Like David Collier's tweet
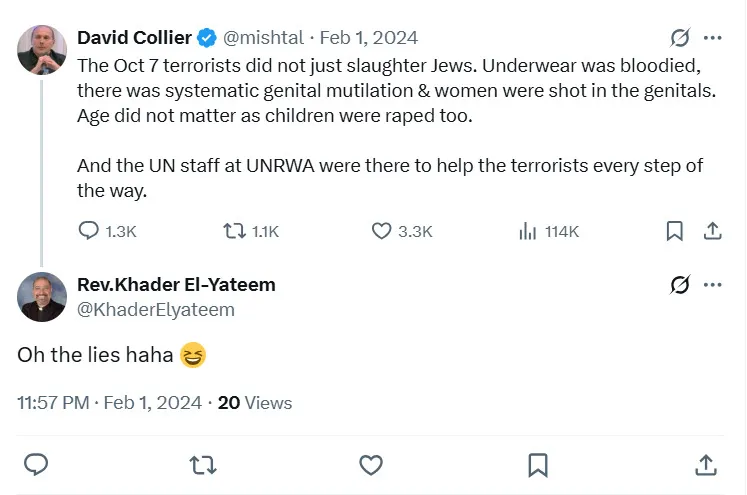This screenshot has height=495, width=747. (381, 231)
